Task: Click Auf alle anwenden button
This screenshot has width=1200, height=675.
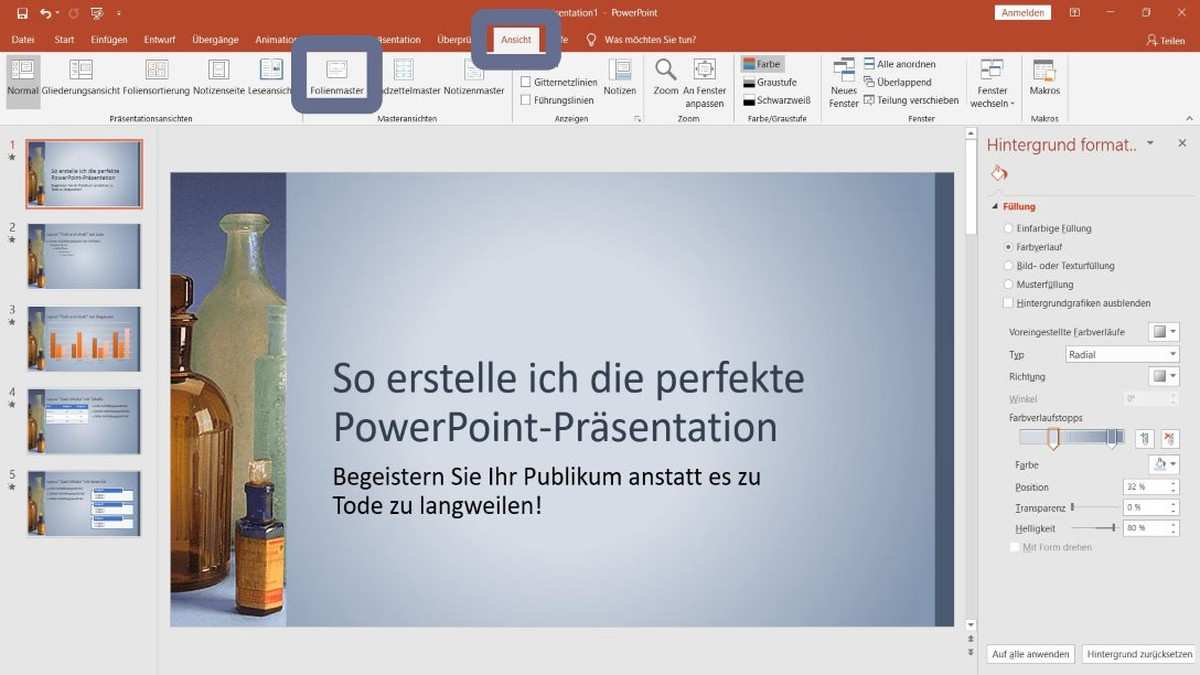Action: pos(1030,654)
